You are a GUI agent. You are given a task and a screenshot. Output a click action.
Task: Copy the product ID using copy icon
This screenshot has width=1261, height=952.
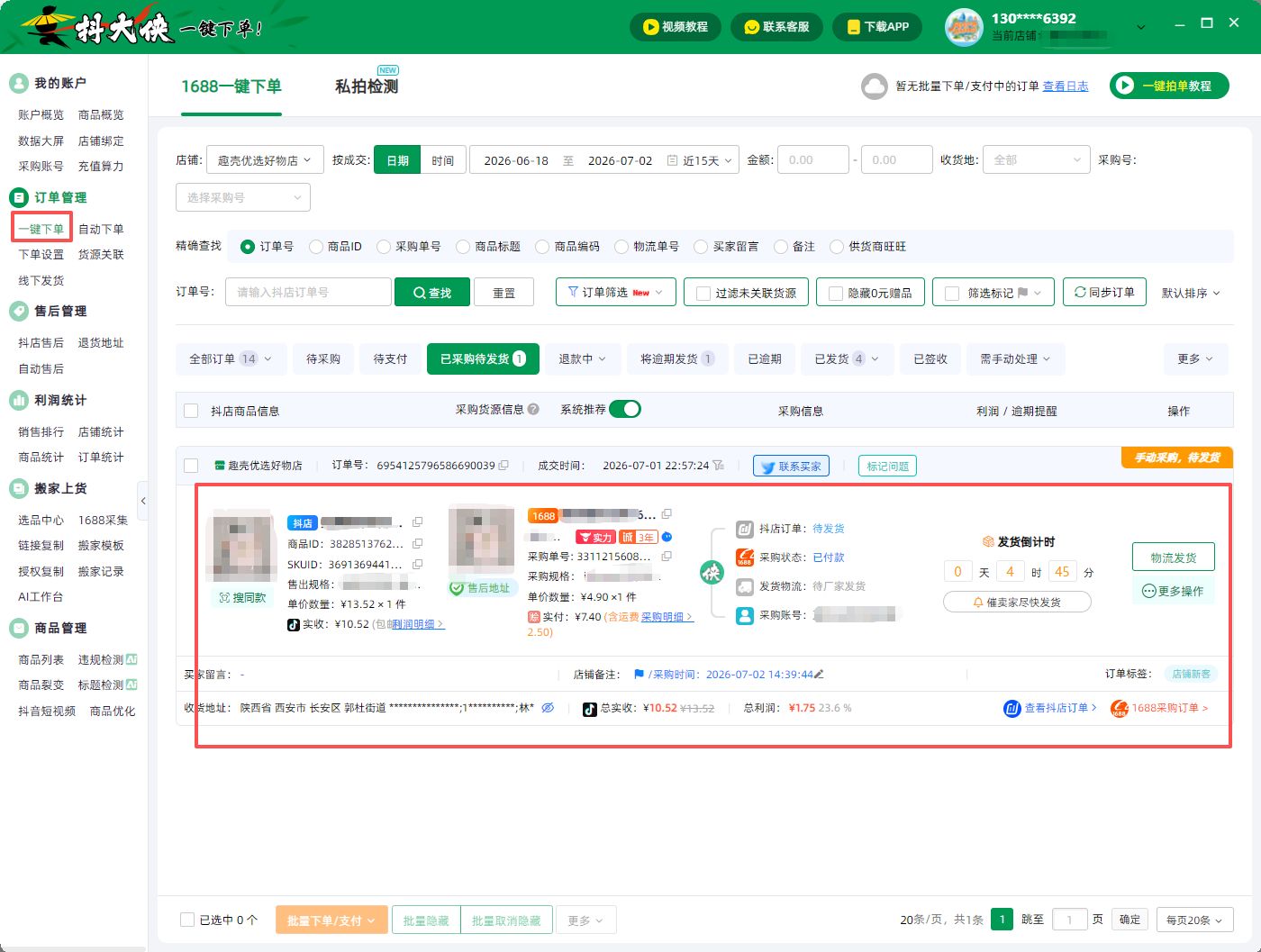click(417, 543)
